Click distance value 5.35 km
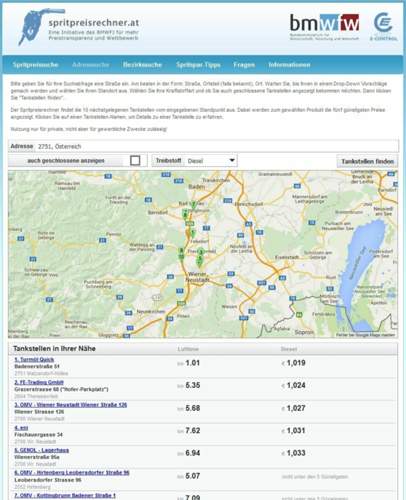 [192, 385]
